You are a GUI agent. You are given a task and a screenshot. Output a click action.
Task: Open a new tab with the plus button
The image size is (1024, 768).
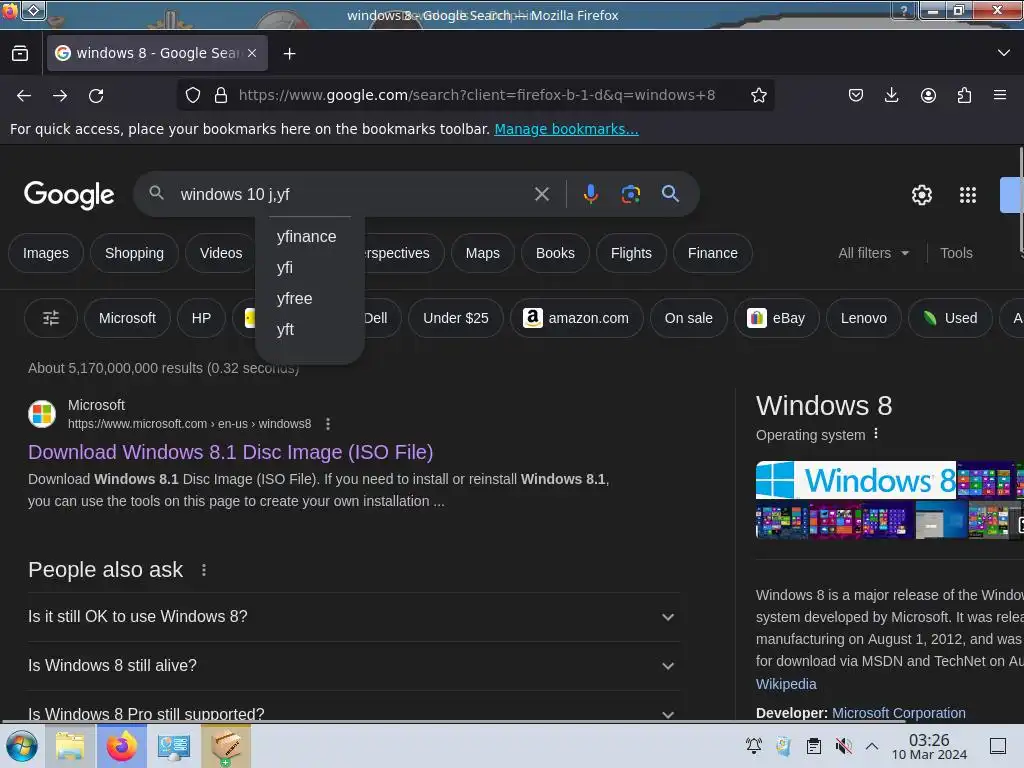pos(289,54)
